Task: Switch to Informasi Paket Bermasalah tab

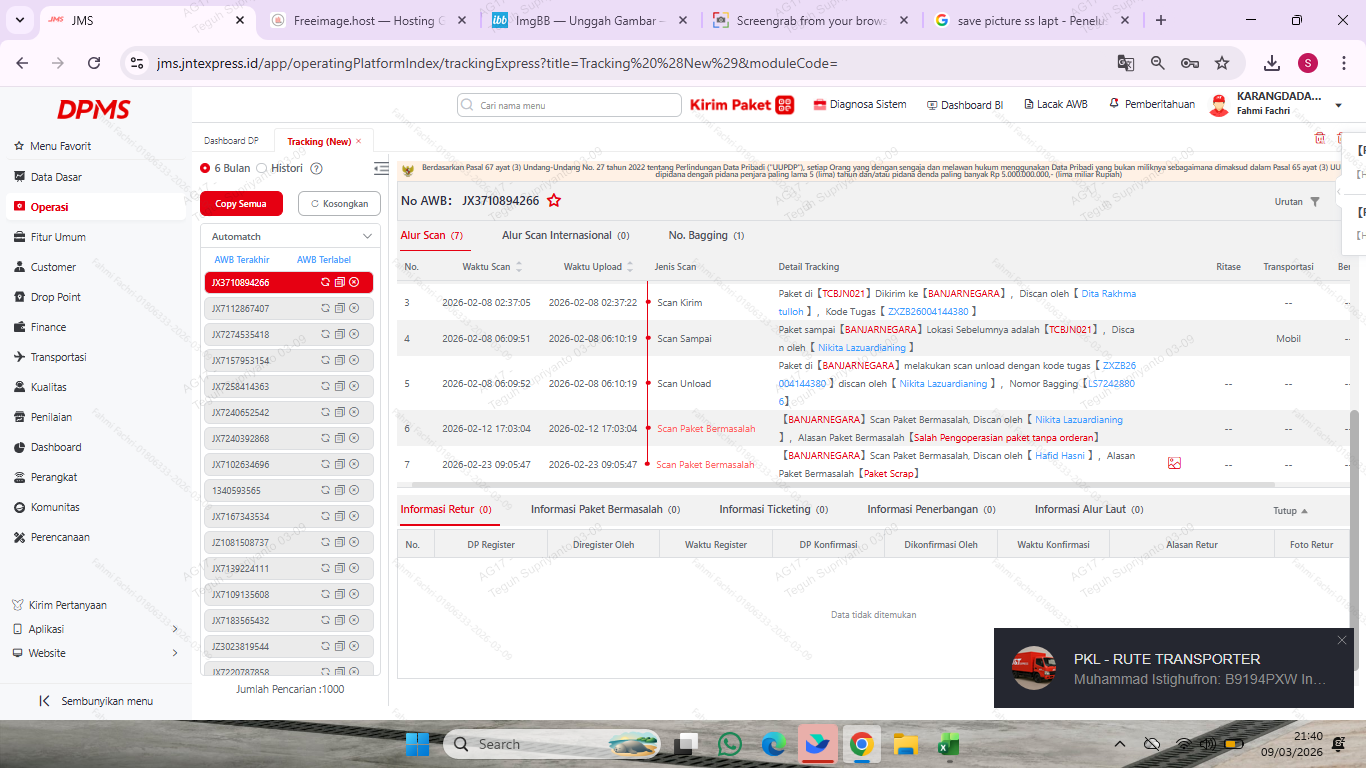Action: (x=605, y=509)
